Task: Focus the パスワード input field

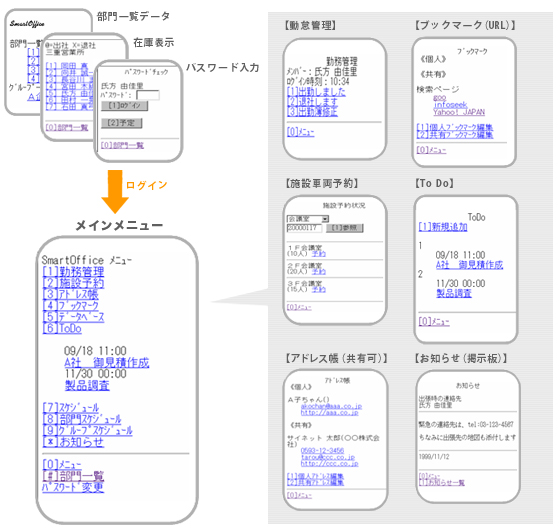Action: coord(148,95)
